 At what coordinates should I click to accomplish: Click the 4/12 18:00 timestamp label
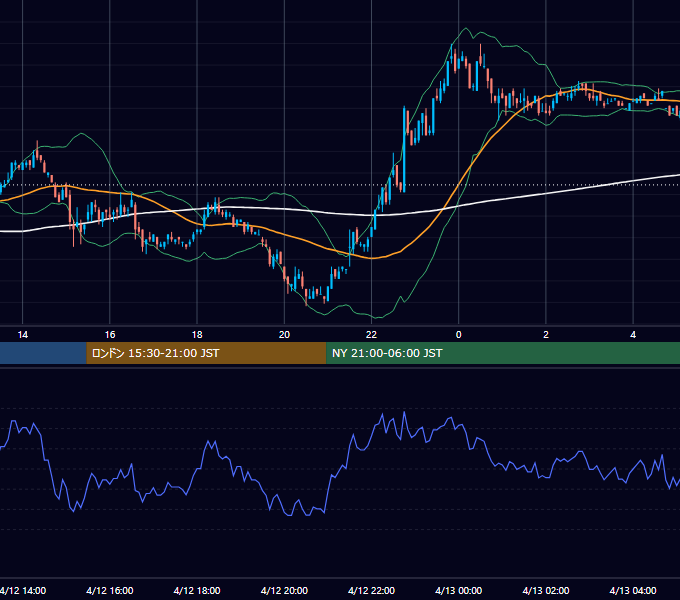[197, 590]
